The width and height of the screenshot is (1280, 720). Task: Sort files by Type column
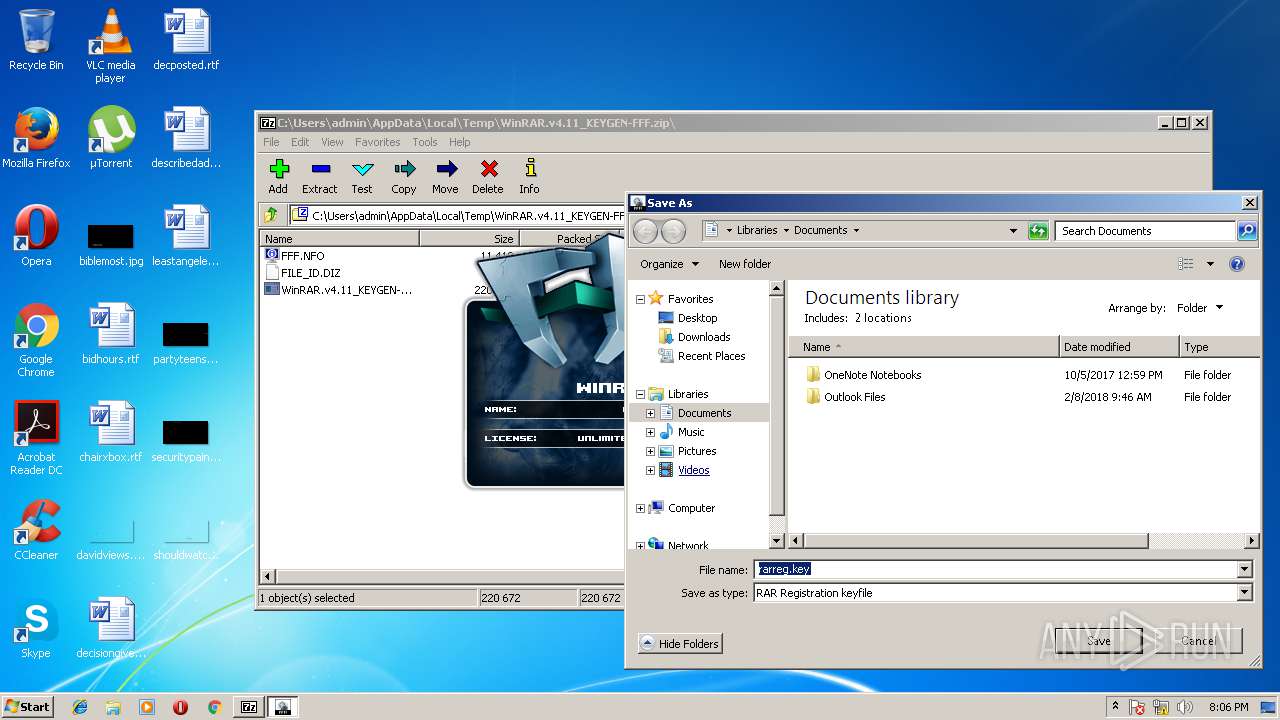point(1219,347)
